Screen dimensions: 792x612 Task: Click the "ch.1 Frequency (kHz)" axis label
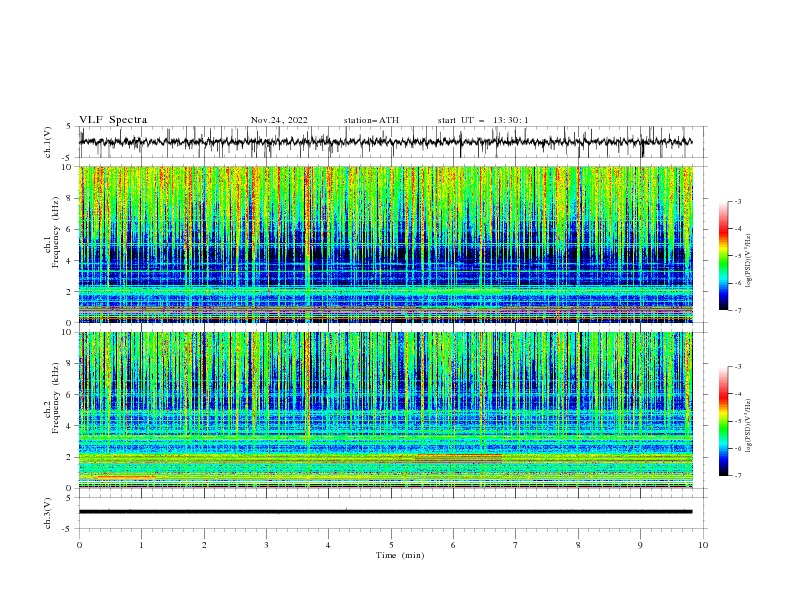click(52, 232)
